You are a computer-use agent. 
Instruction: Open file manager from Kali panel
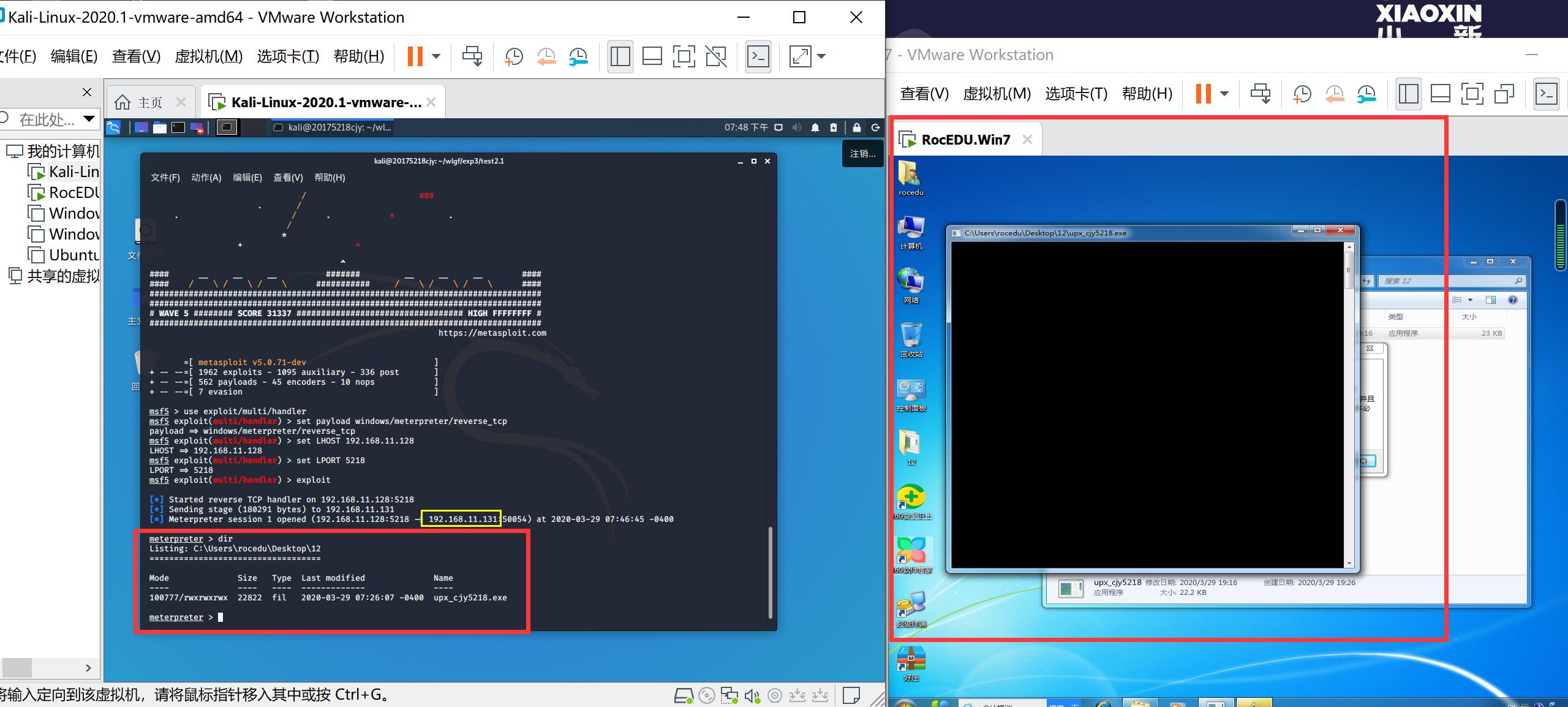[160, 127]
